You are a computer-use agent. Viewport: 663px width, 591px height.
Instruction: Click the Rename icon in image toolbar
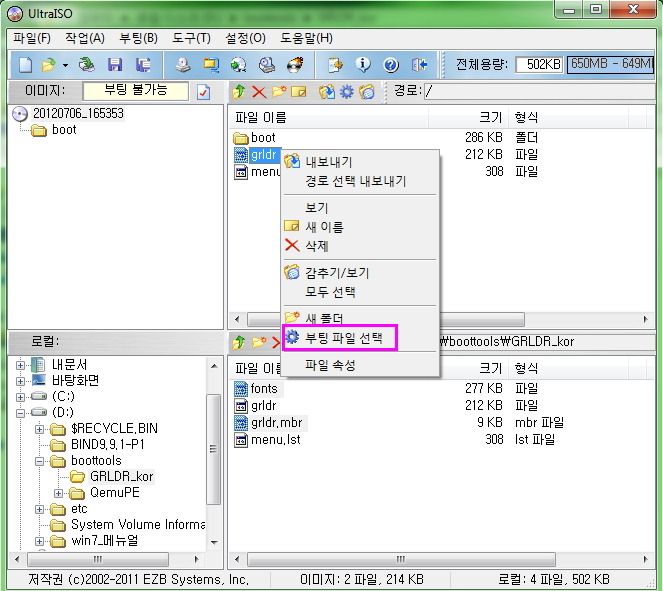(299, 91)
